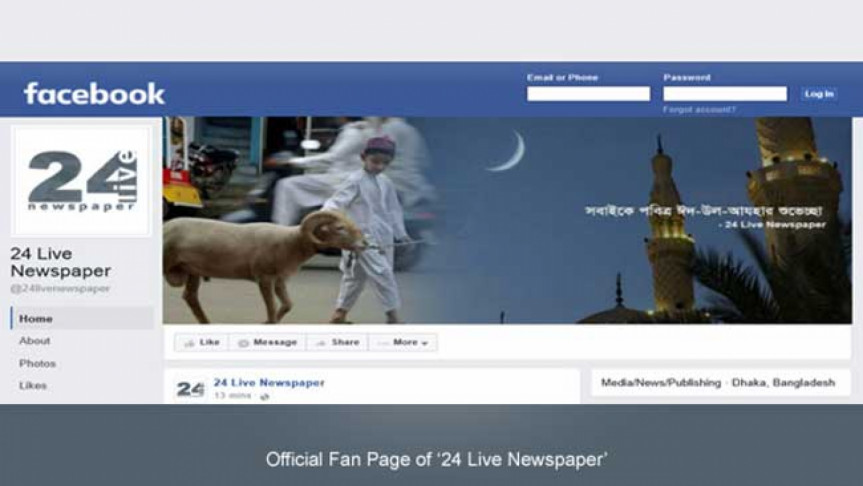Click the public globe icon beside timestamp
This screenshot has width=863, height=486.
click(264, 396)
